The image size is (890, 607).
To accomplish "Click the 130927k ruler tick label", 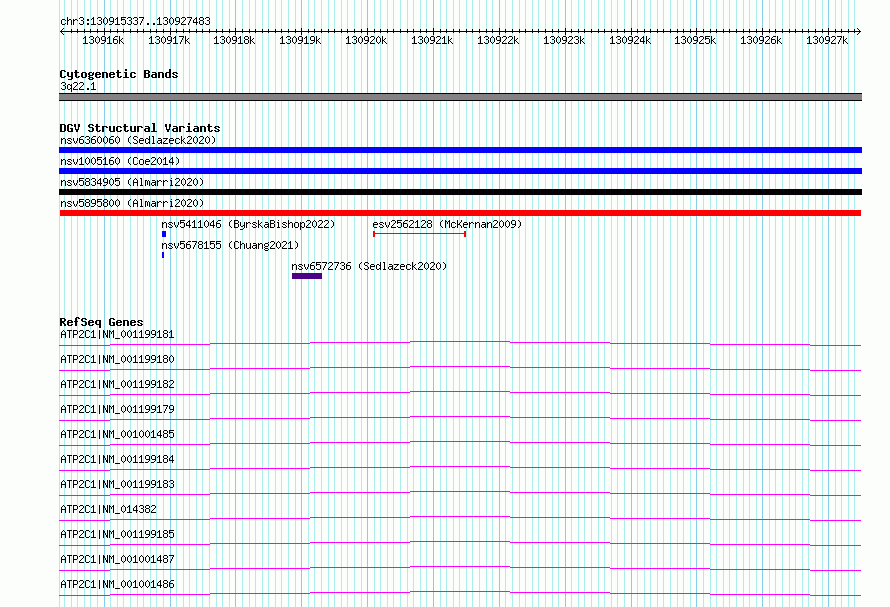I will point(826,40).
